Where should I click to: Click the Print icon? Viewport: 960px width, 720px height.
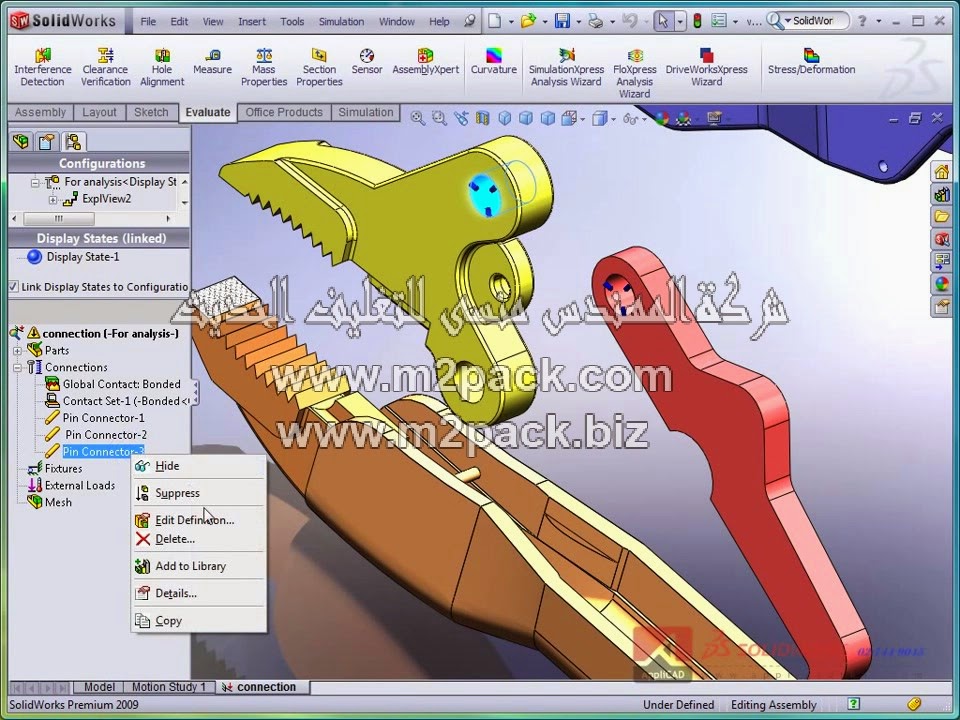tap(596, 21)
